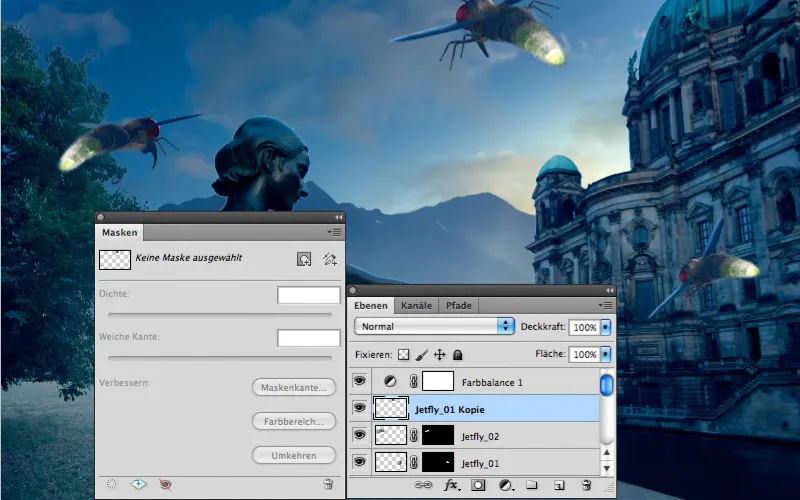Click chain link on Farbbalance 1 layer
This screenshot has height=500, width=800.
coord(414,381)
